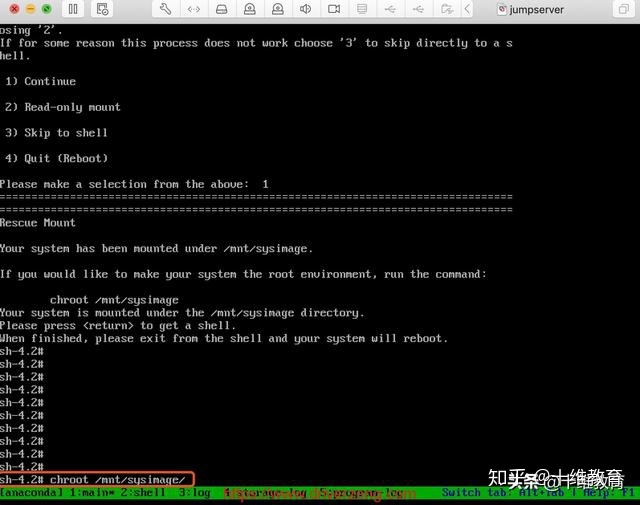
Task: Click the '3) Skip to shell' option line
Action: [56, 133]
